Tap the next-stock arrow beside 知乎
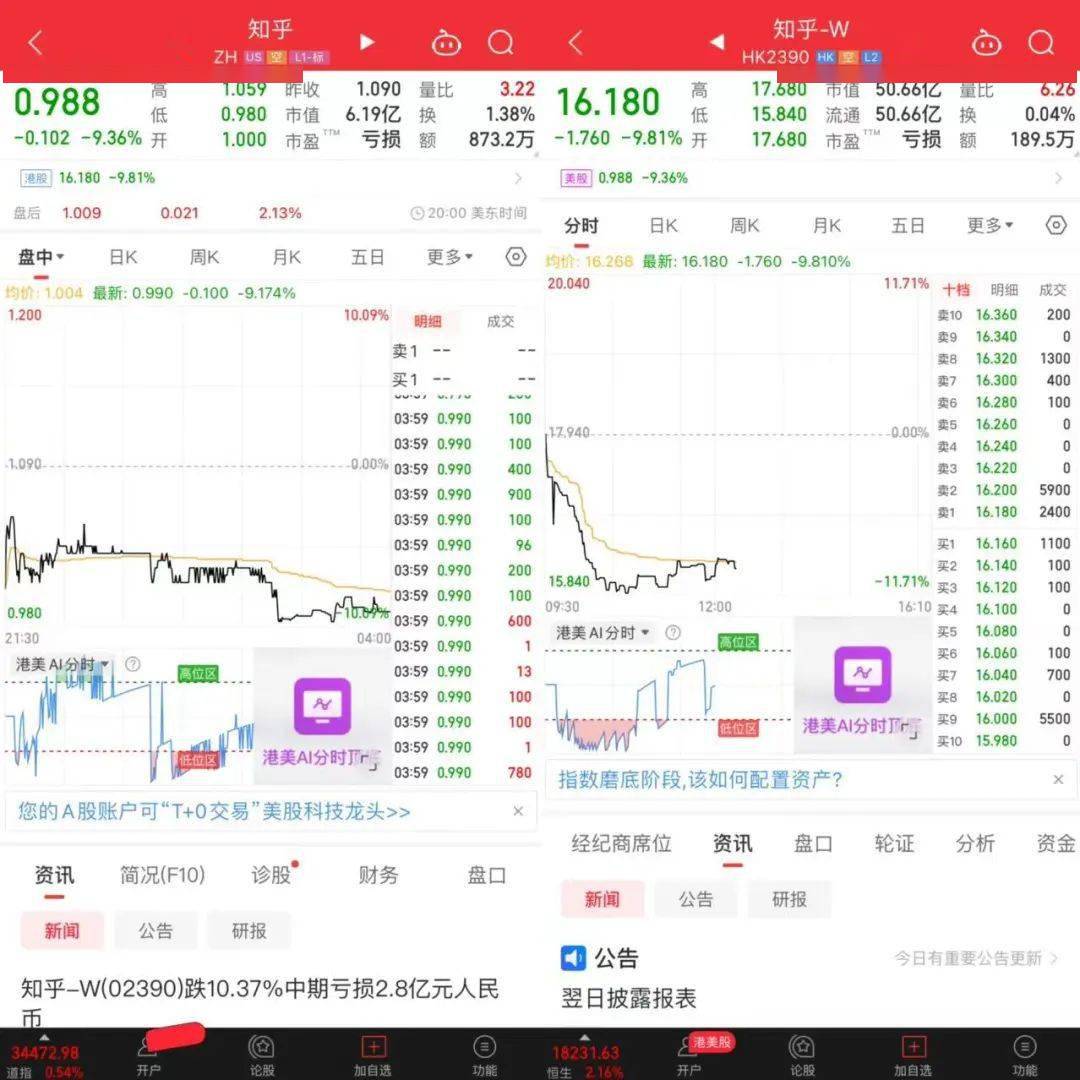Image resolution: width=1080 pixels, height=1080 pixels. (367, 43)
